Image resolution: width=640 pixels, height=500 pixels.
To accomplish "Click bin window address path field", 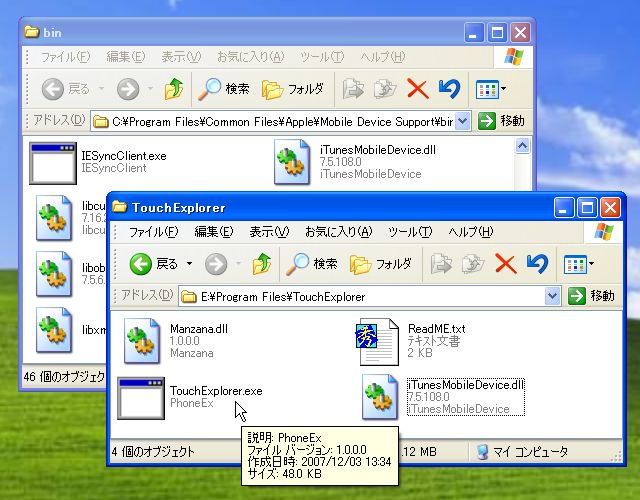I will [x=281, y=121].
